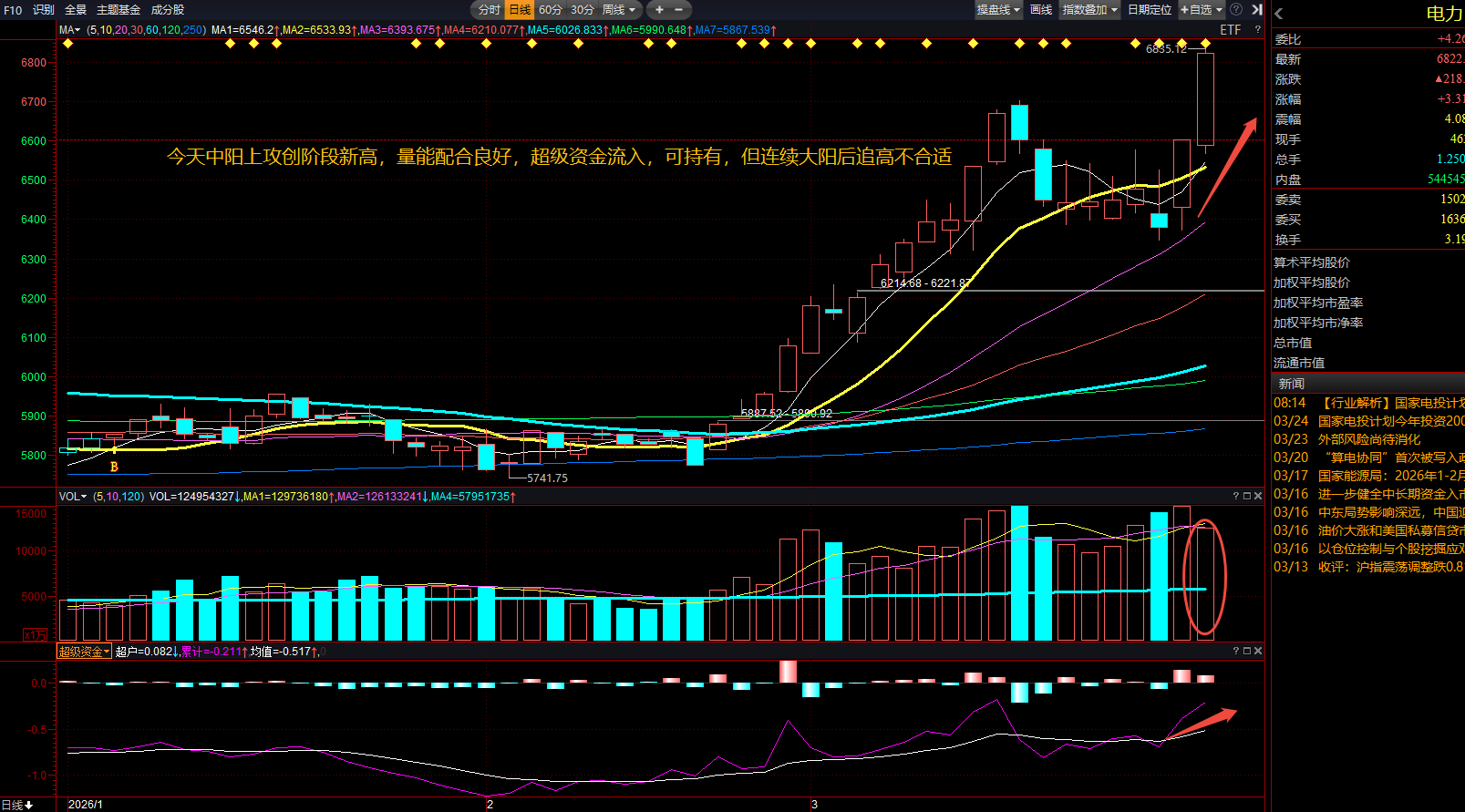The height and width of the screenshot is (812, 1465).
Task: Open the 成分股 tab
Action: [168, 10]
